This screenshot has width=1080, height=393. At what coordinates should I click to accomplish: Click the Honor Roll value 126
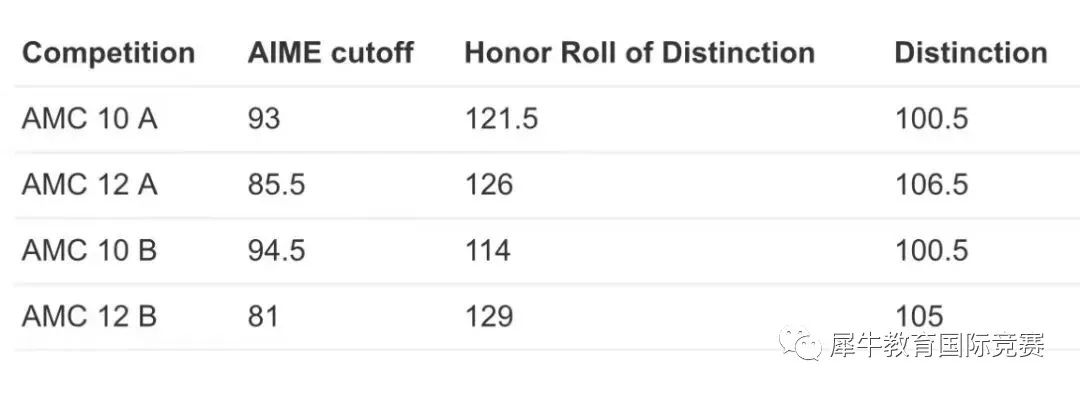[x=489, y=184]
